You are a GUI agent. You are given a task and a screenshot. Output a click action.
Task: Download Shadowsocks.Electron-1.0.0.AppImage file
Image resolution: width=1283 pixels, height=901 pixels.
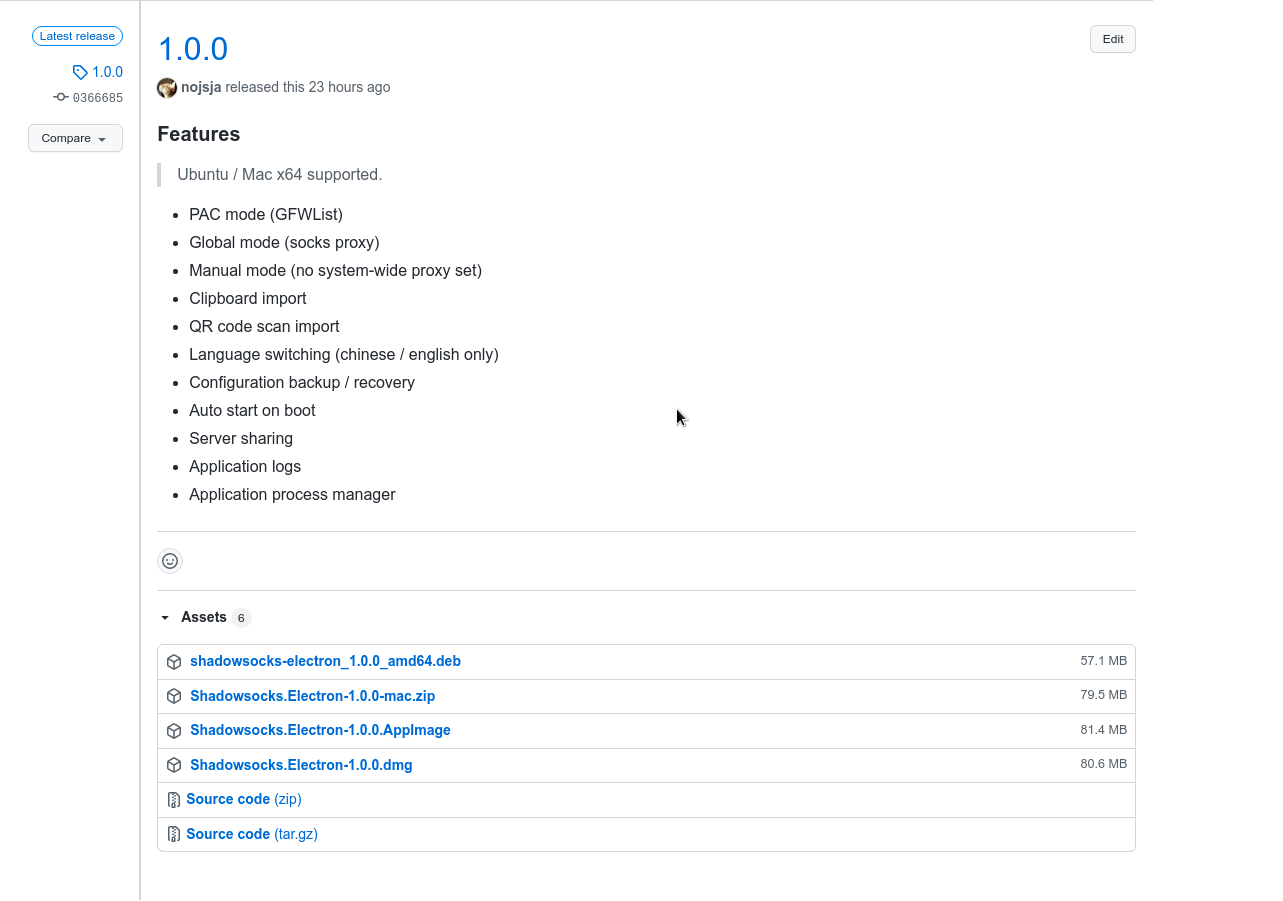click(320, 730)
